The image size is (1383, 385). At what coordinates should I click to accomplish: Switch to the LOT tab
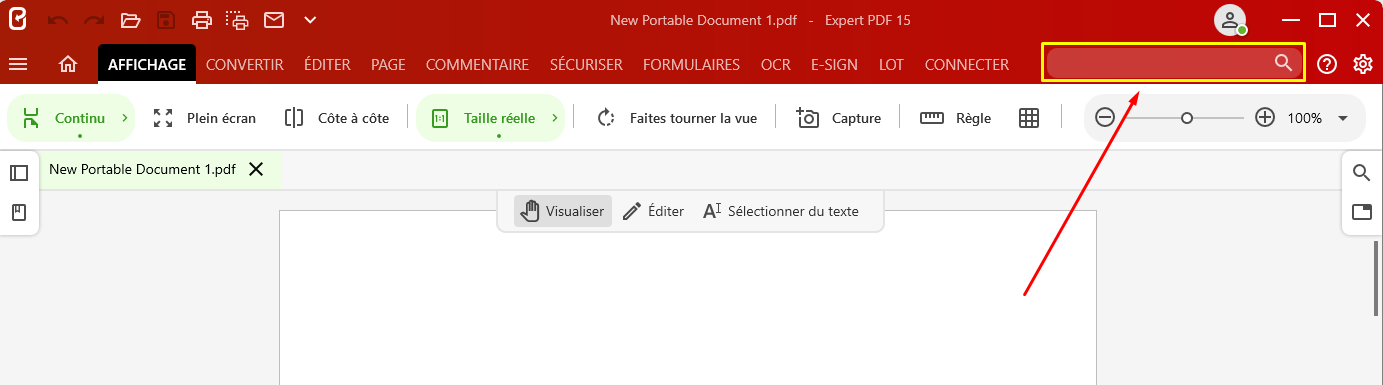[x=891, y=64]
